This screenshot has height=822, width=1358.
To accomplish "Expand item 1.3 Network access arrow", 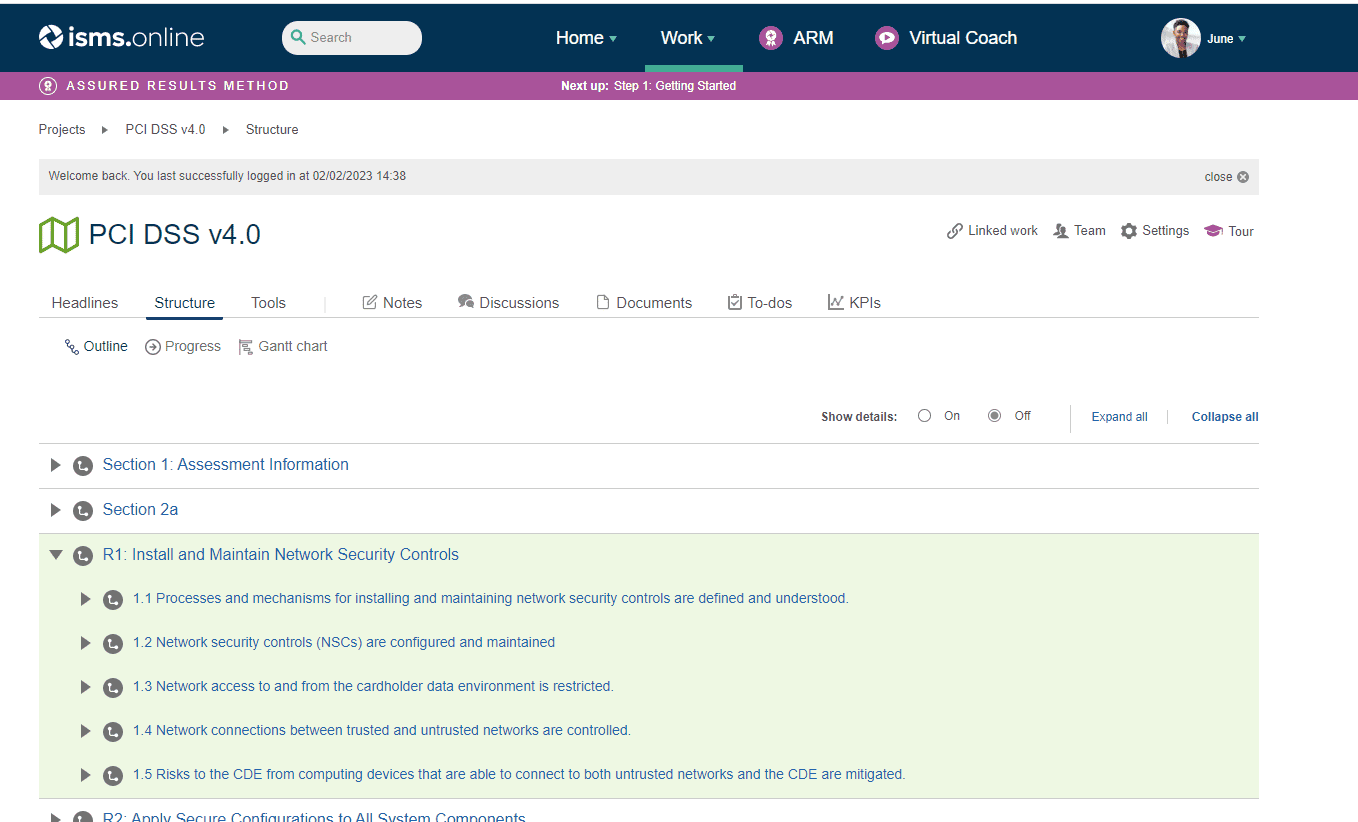I will 86,687.
